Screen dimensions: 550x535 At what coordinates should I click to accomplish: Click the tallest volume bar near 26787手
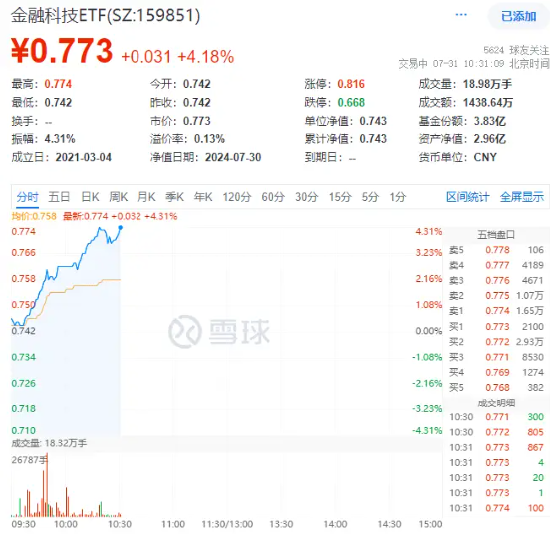tap(47, 485)
